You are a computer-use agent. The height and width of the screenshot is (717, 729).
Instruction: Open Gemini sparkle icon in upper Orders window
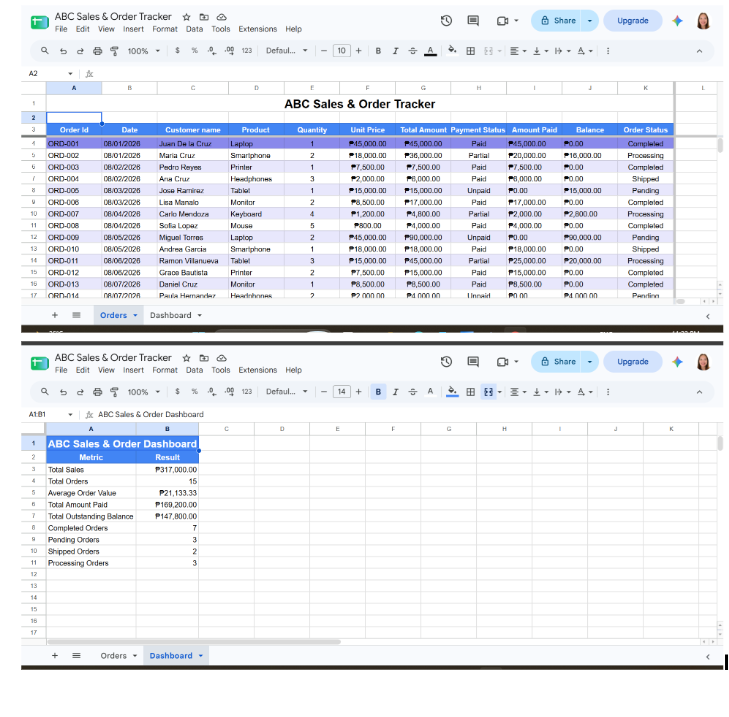point(677,20)
